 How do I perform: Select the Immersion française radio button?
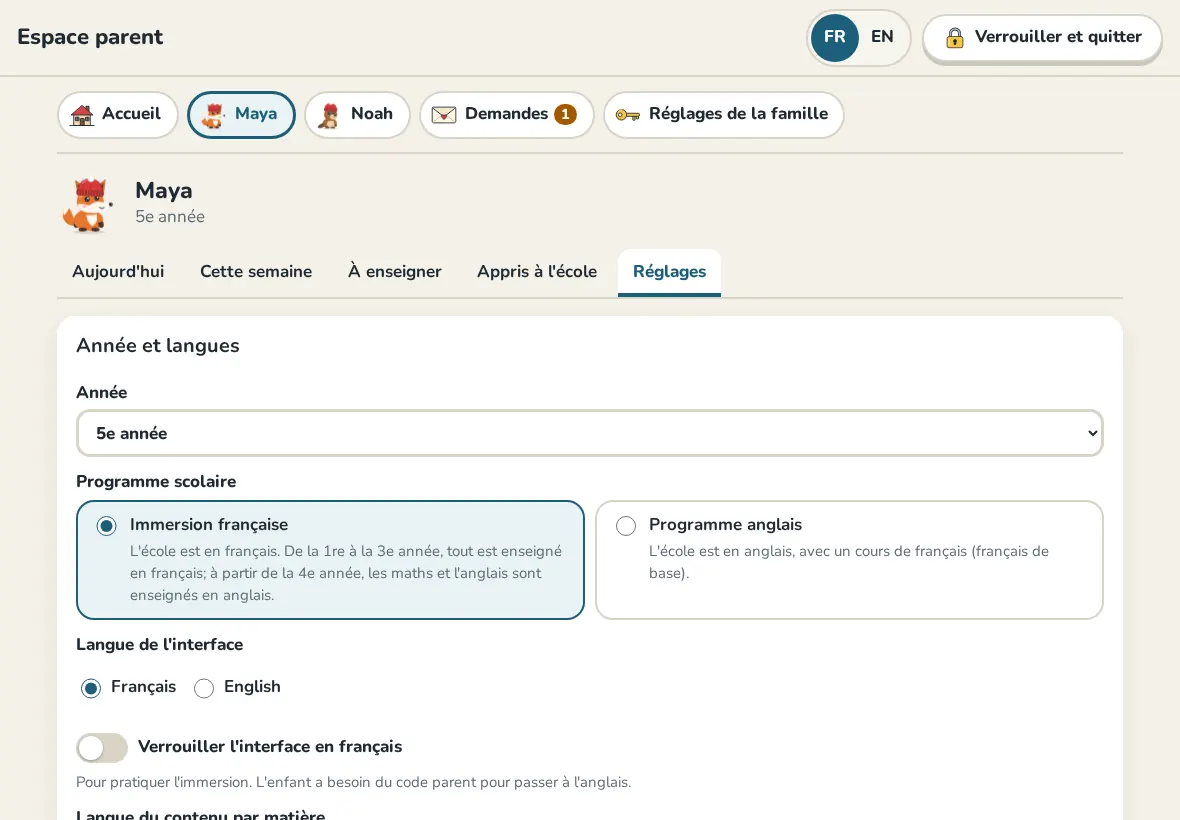[106, 525]
